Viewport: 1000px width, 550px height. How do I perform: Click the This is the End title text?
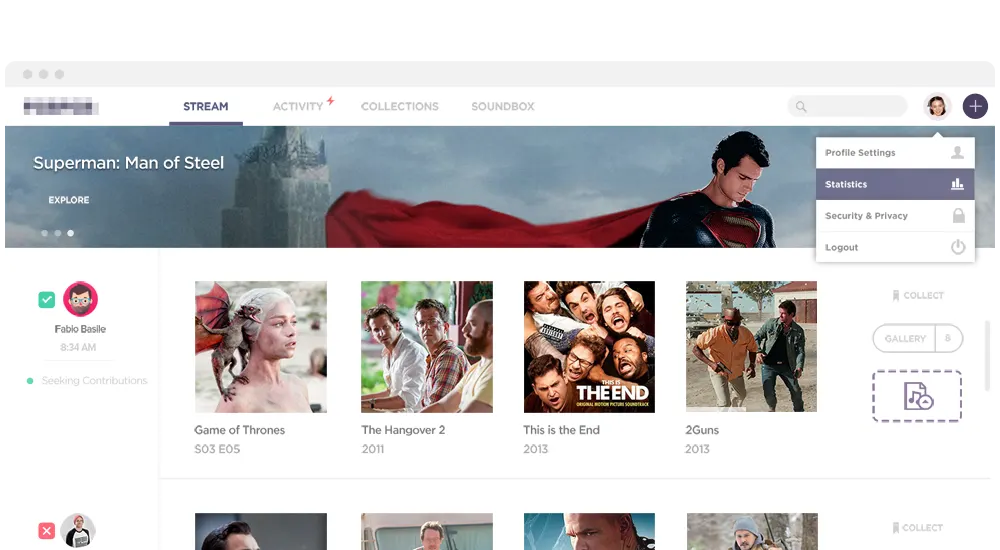[x=561, y=430]
